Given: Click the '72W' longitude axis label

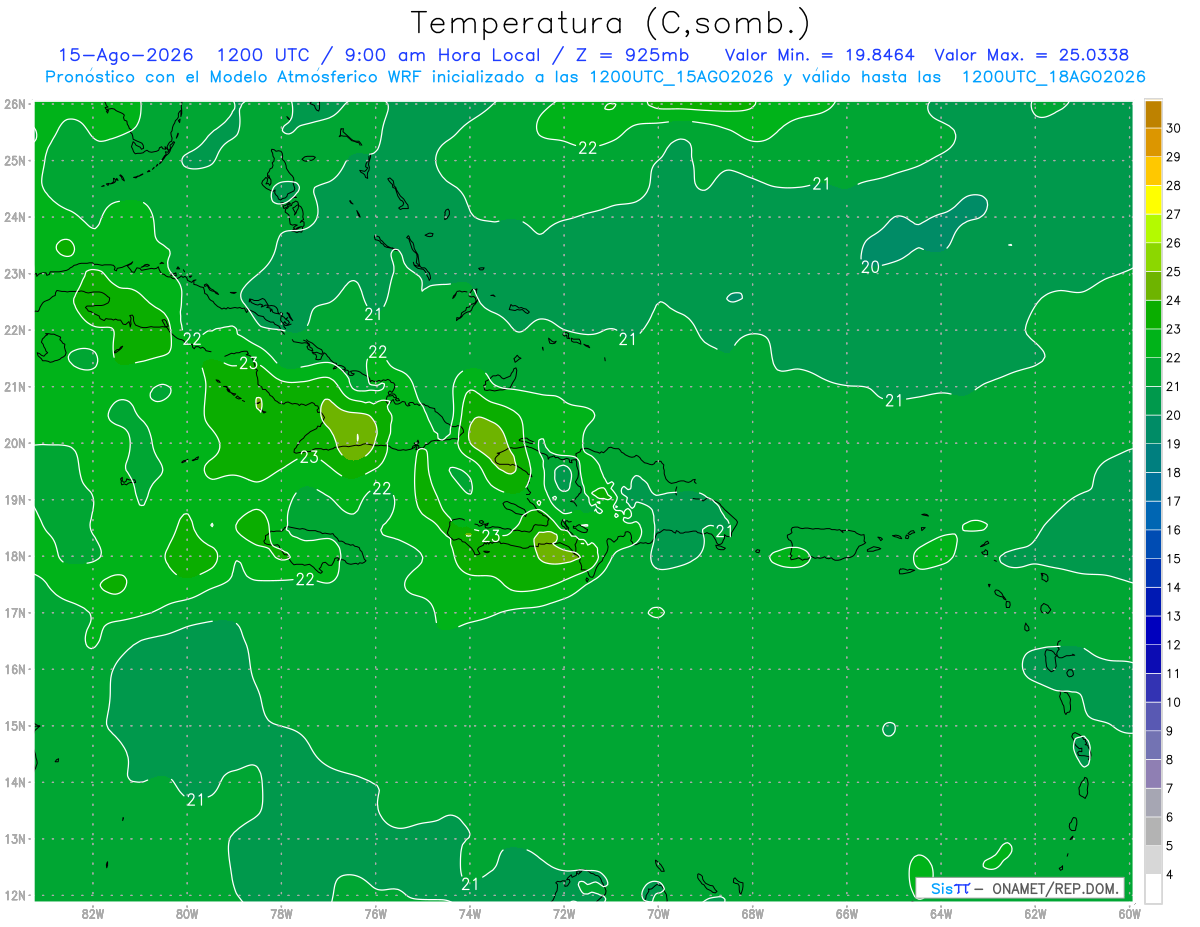Looking at the screenshot, I should (564, 913).
